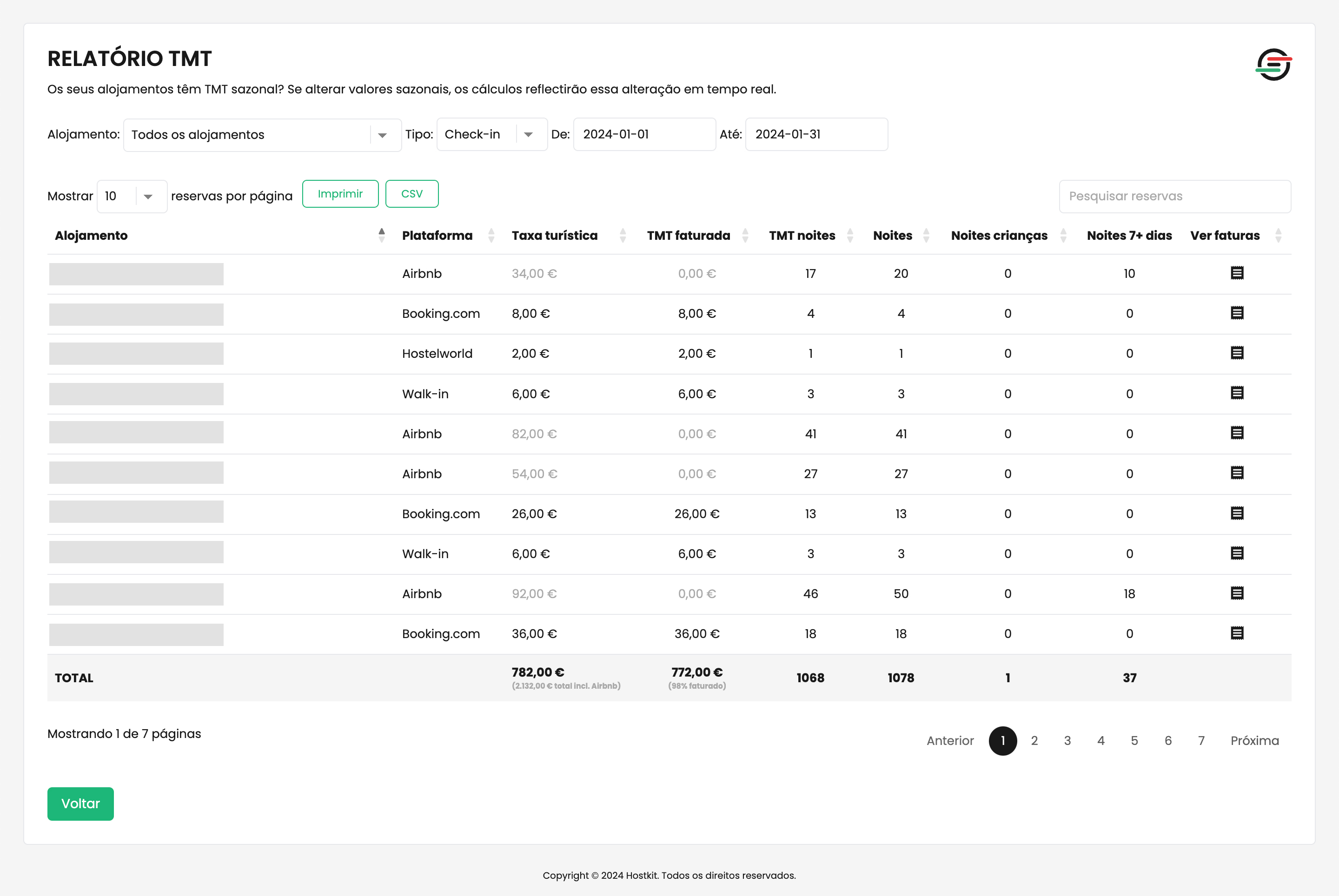
Task: Click the Hostkit logo icon
Action: pyautogui.click(x=1274, y=65)
